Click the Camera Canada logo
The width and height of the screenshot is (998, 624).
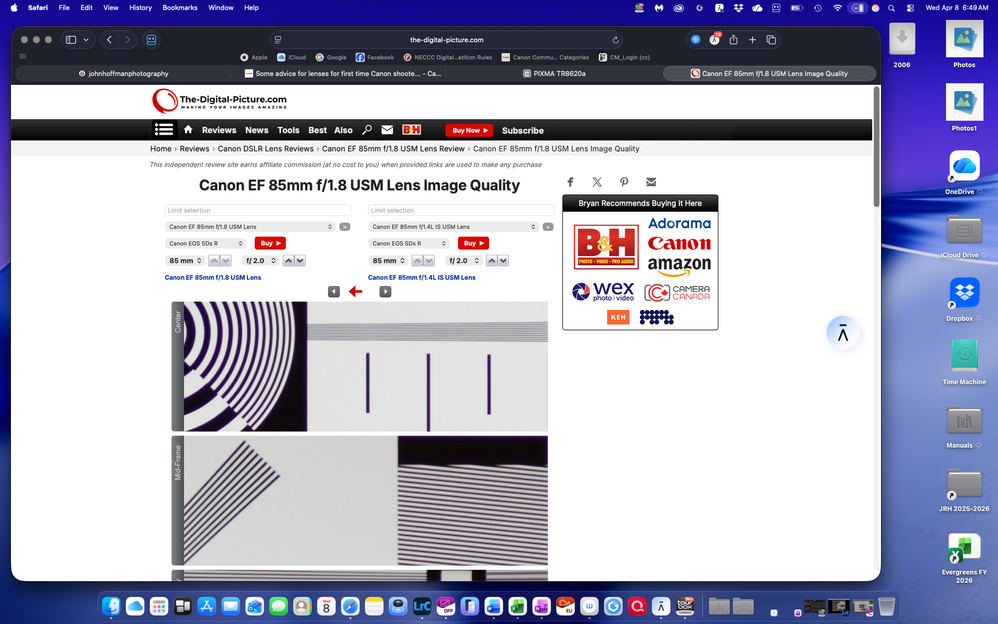pos(677,292)
